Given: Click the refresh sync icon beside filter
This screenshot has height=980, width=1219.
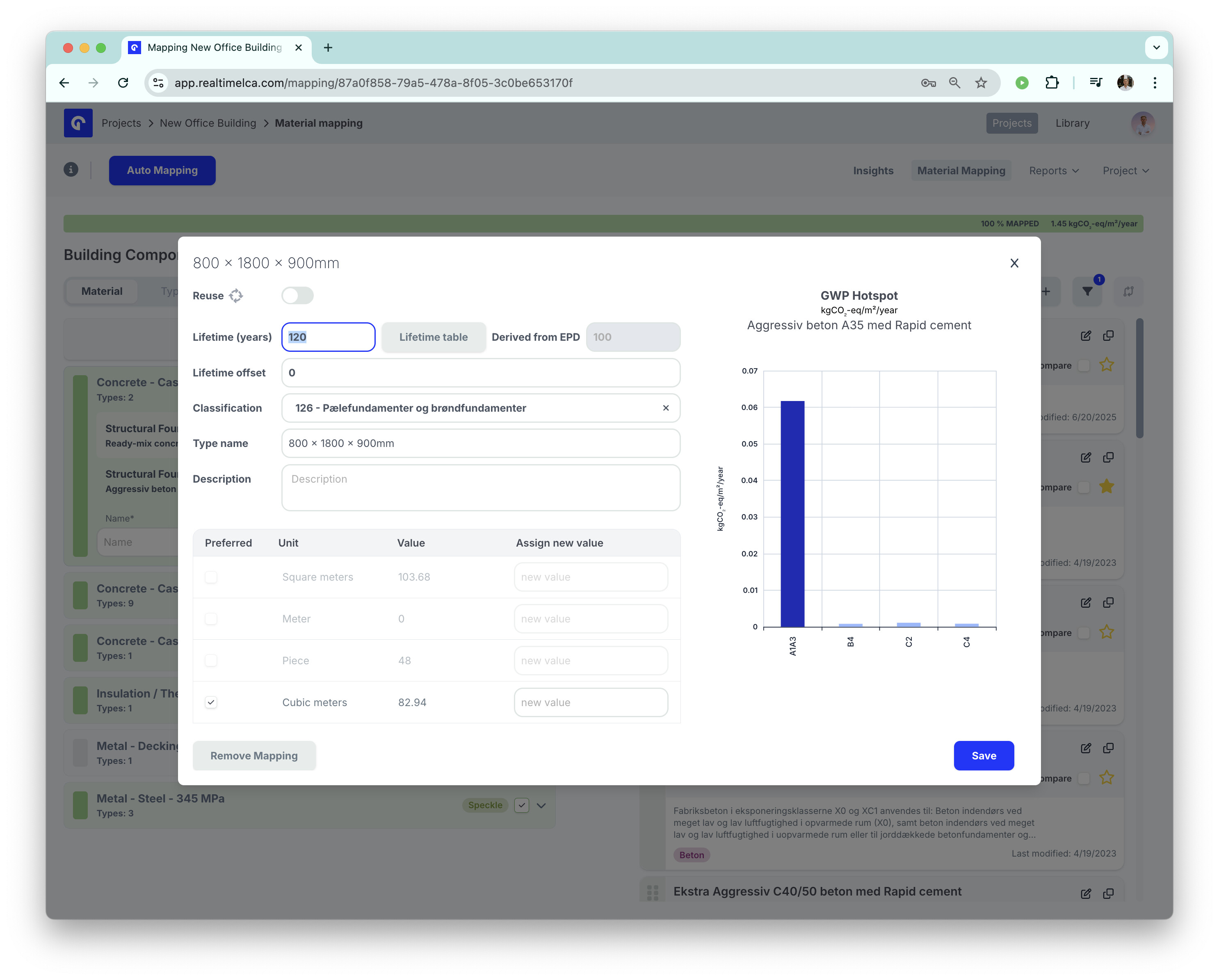Looking at the screenshot, I should pos(1128,292).
